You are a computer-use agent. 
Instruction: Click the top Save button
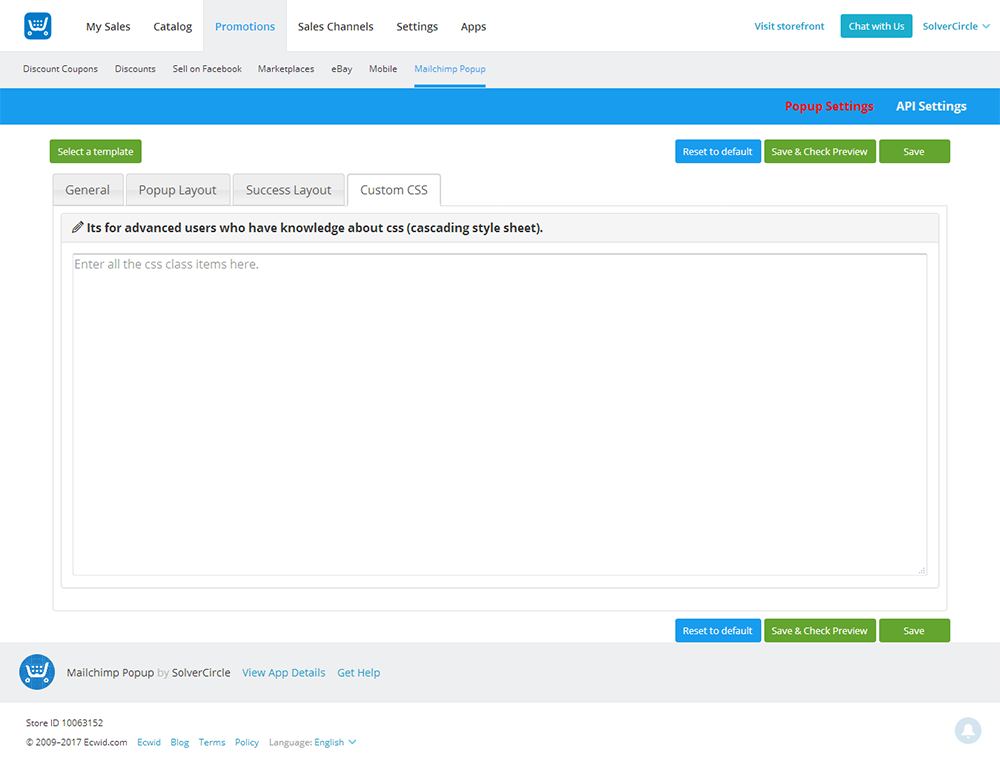(x=914, y=151)
